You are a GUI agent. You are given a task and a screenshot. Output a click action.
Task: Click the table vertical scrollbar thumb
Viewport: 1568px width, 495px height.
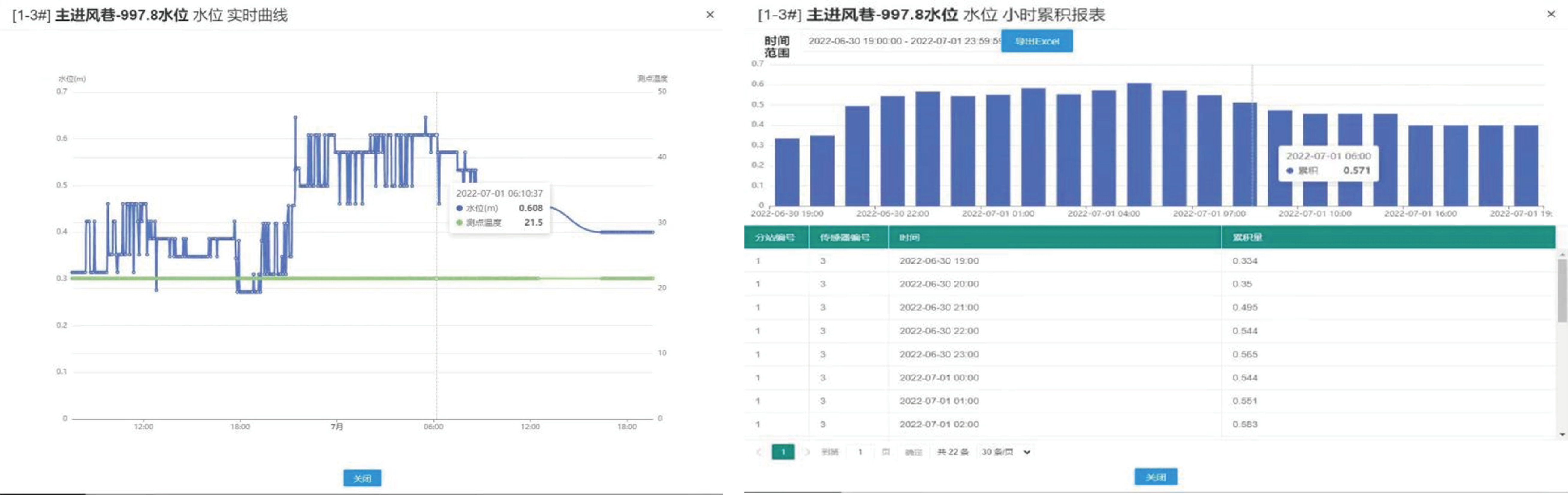coord(1562,290)
